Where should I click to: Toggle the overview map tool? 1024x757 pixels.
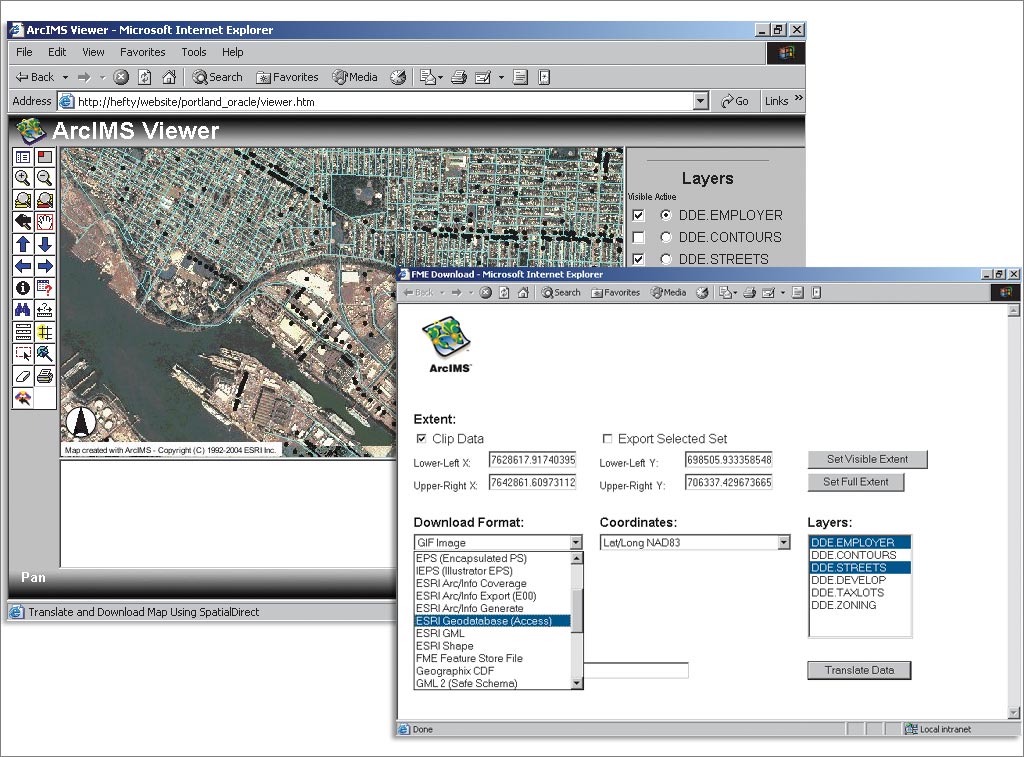[x=44, y=157]
